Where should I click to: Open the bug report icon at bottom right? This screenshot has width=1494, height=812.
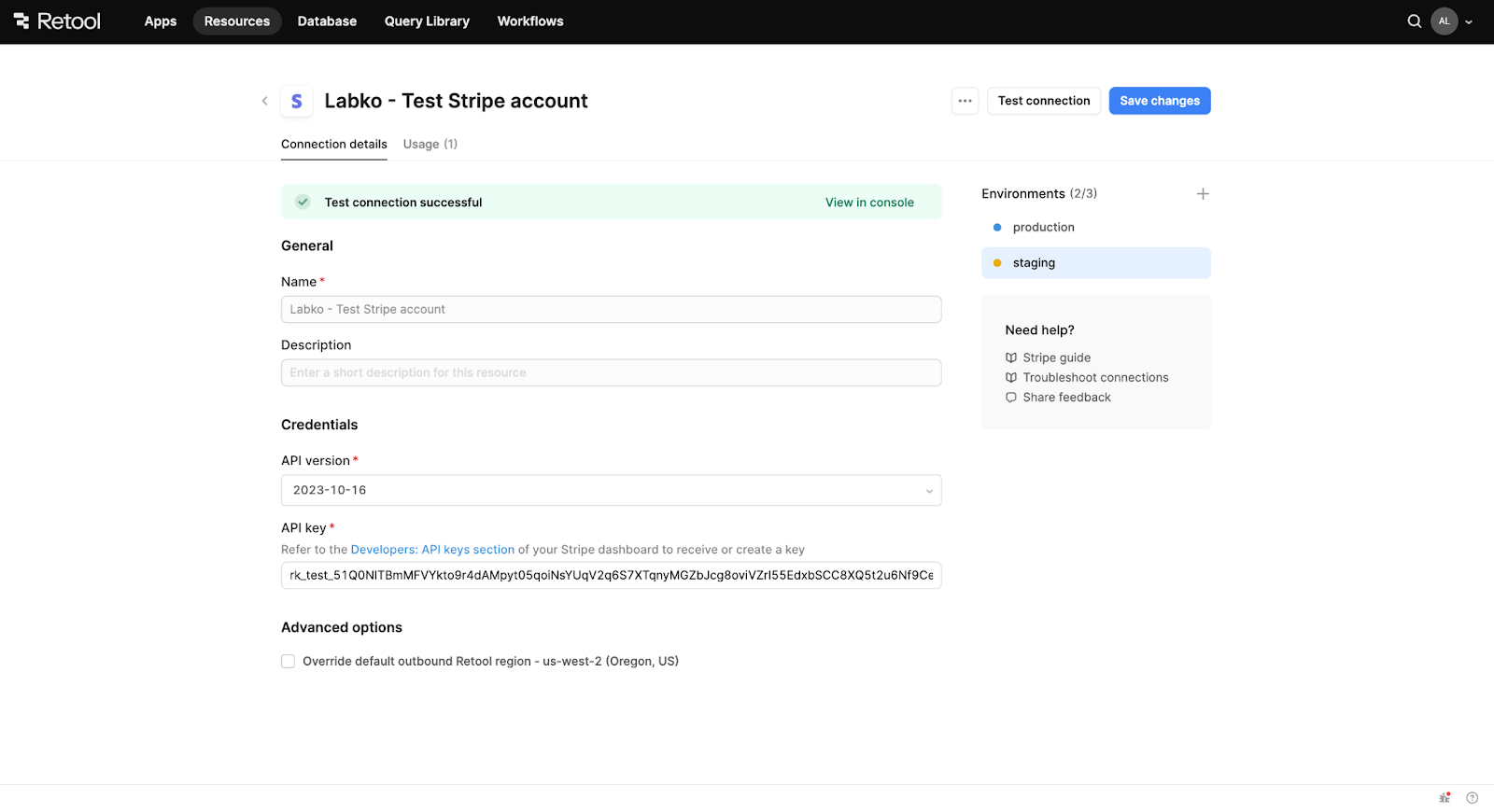coord(1445,798)
